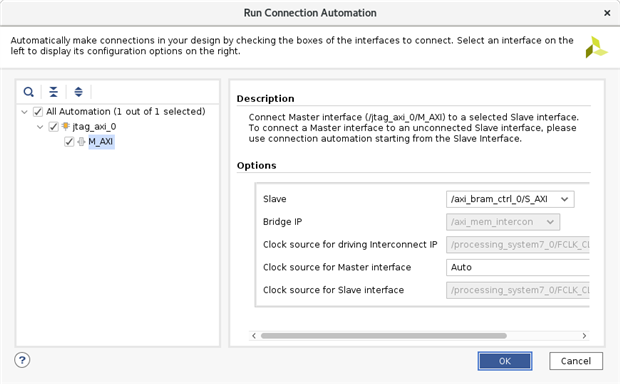Click the Clock source for Master interface label
Screen dimensions: 620x384
coord(337,267)
